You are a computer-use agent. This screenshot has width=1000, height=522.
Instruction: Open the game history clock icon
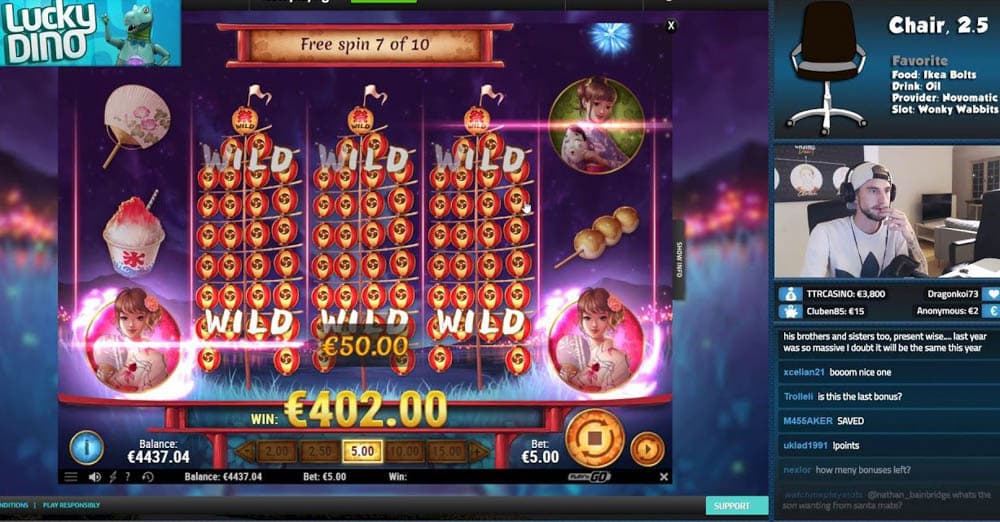[148, 477]
